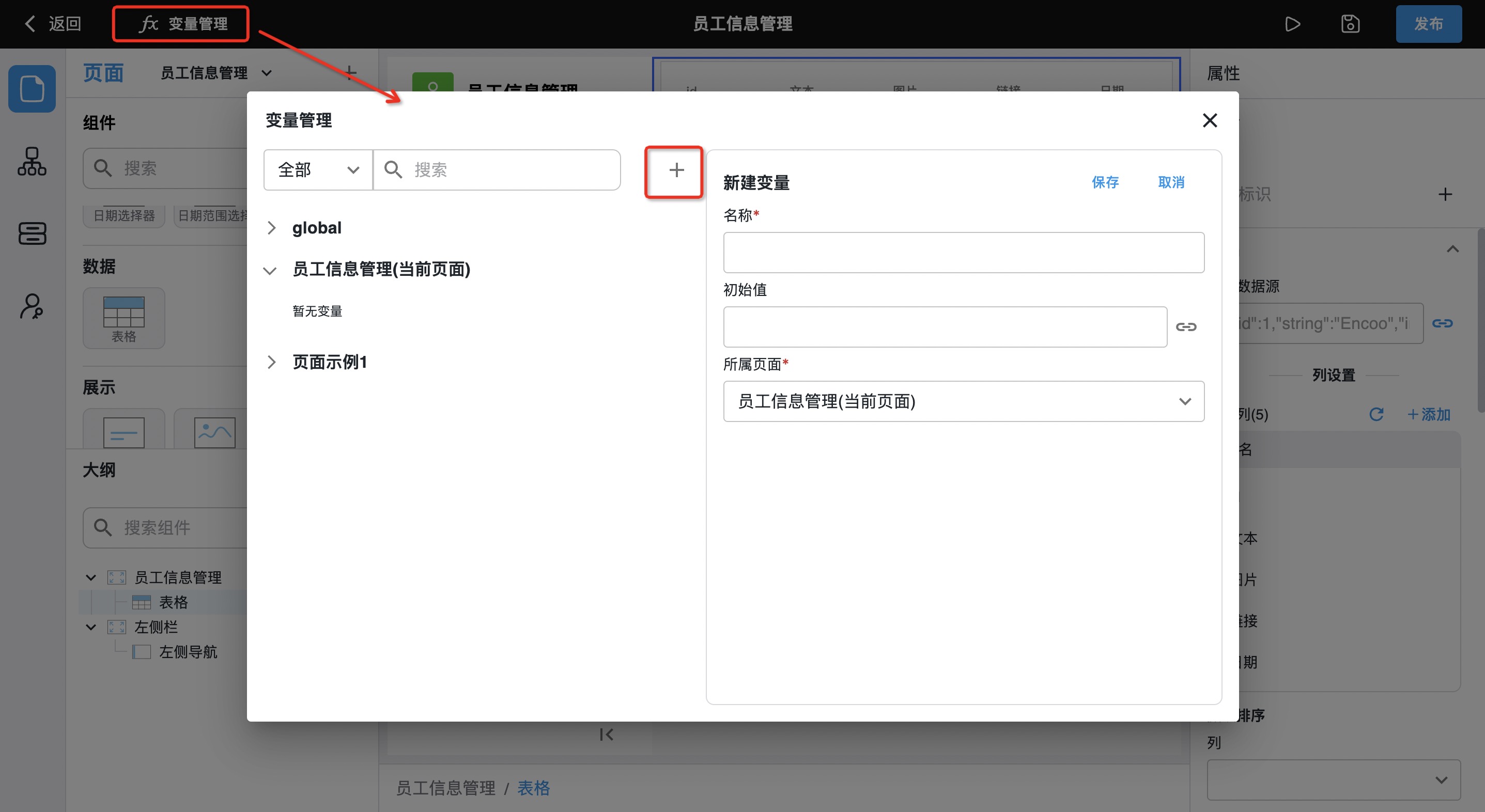This screenshot has width=1485, height=812.
Task: Open the hierarchy structure icon in the sidebar
Action: [32, 161]
